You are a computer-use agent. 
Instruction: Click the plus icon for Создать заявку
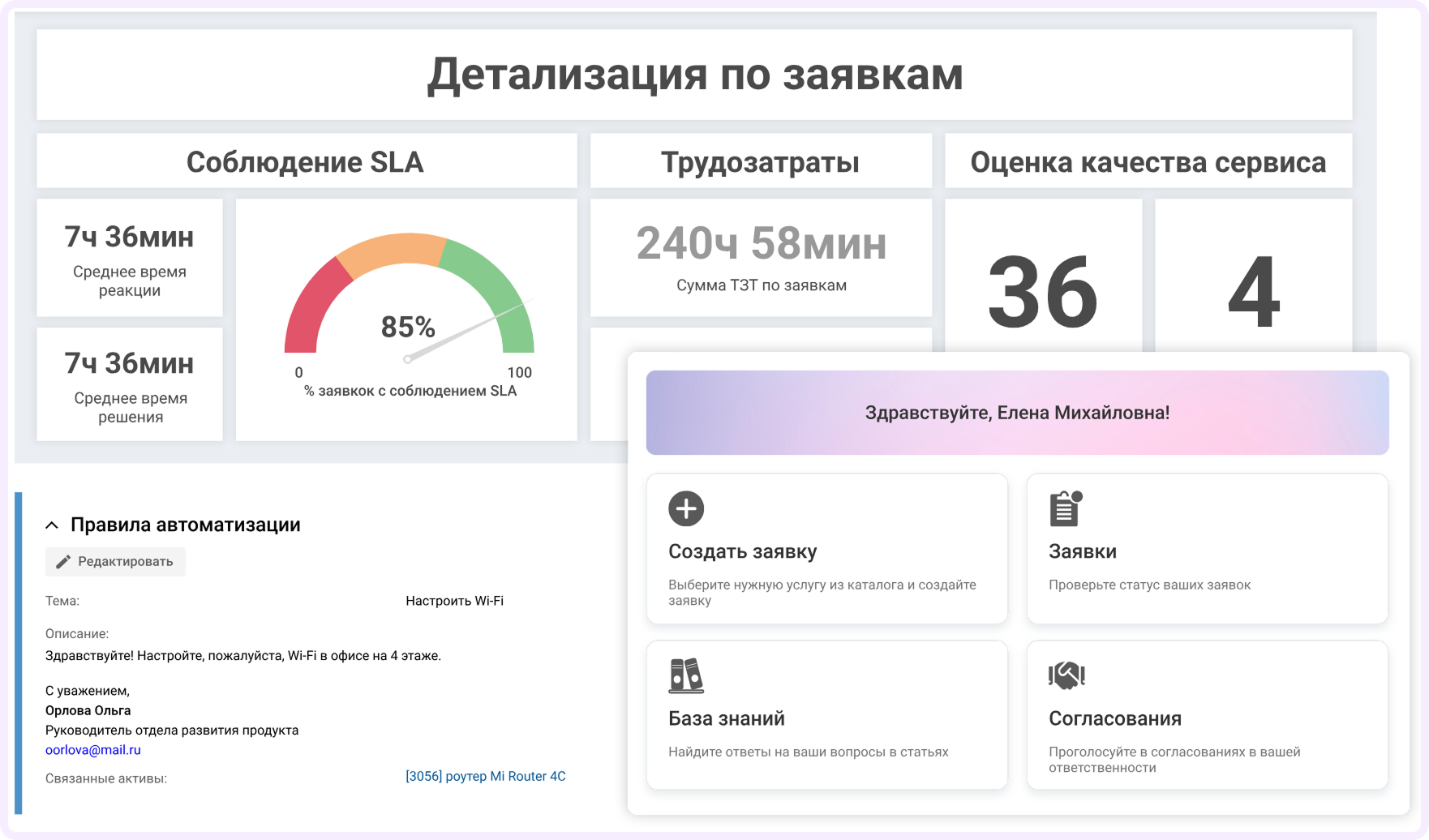point(685,508)
